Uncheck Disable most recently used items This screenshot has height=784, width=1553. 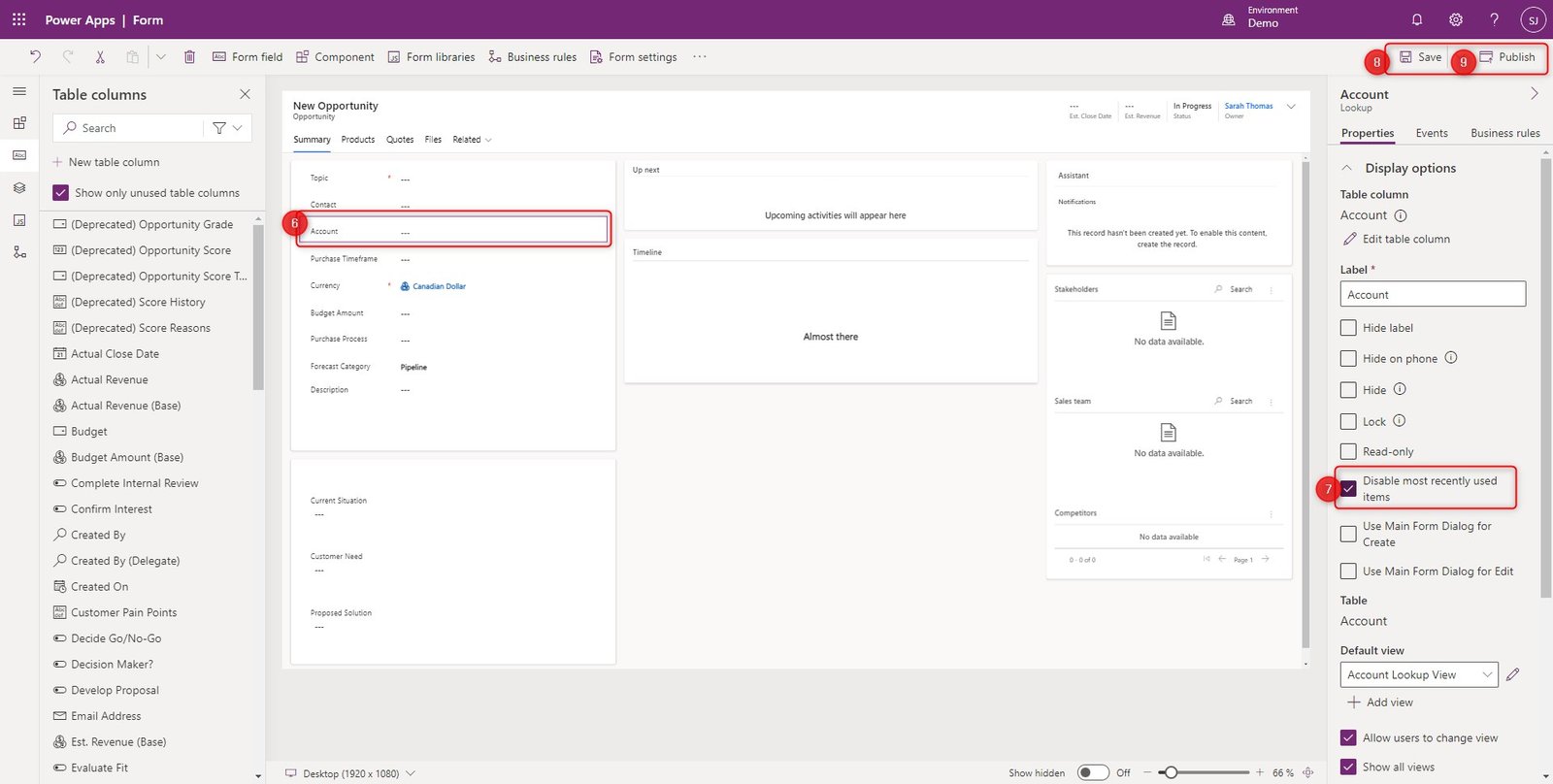tap(1348, 488)
